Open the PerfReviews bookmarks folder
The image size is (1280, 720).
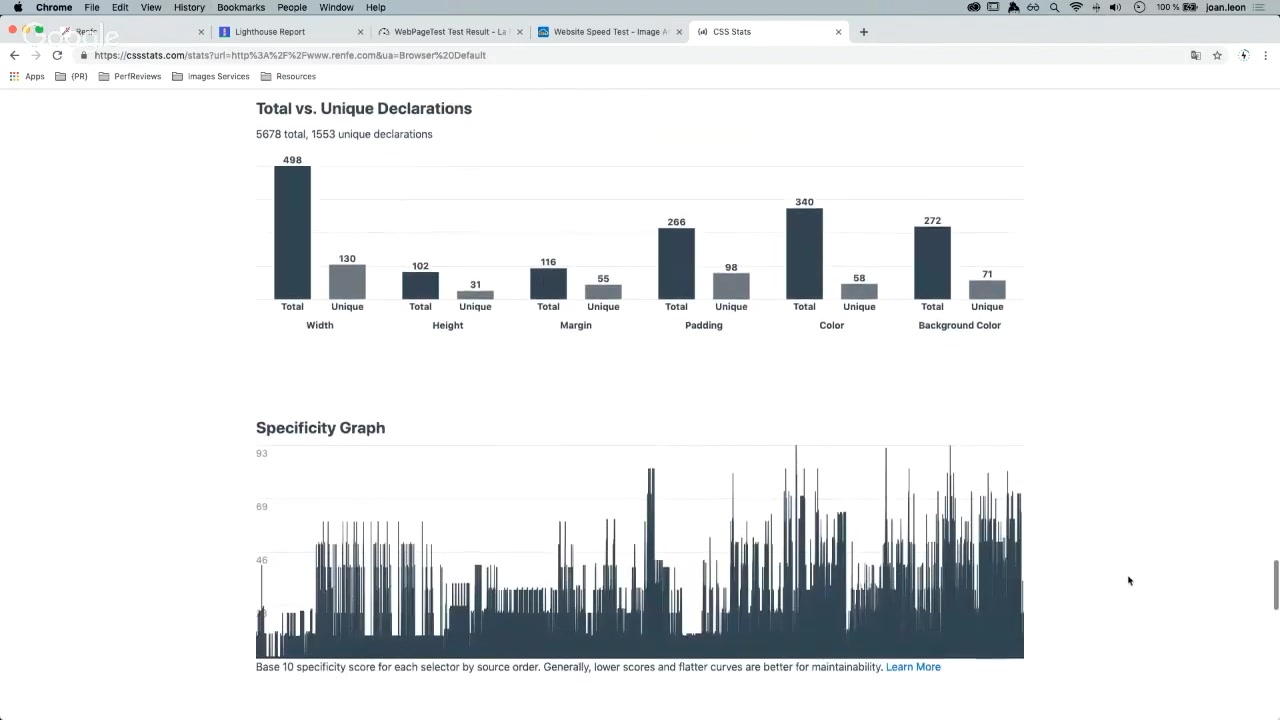coord(130,76)
